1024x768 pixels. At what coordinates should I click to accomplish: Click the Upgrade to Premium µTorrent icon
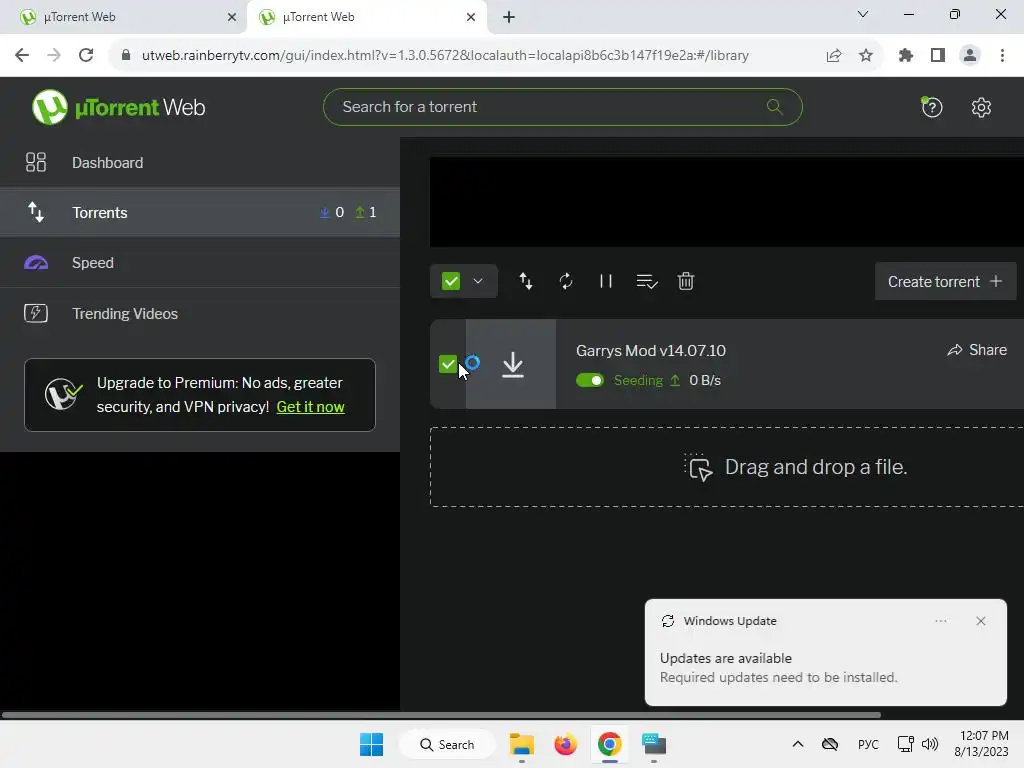click(x=63, y=394)
